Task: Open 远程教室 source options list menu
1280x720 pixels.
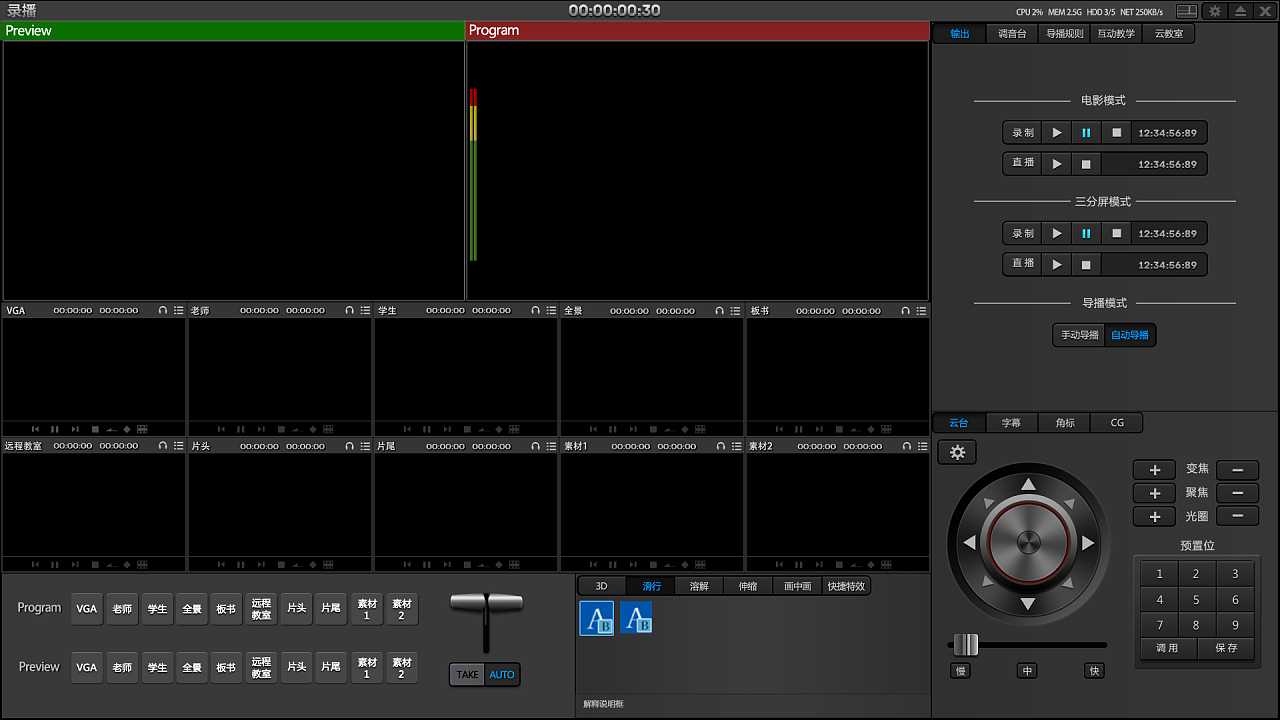Action: point(179,446)
